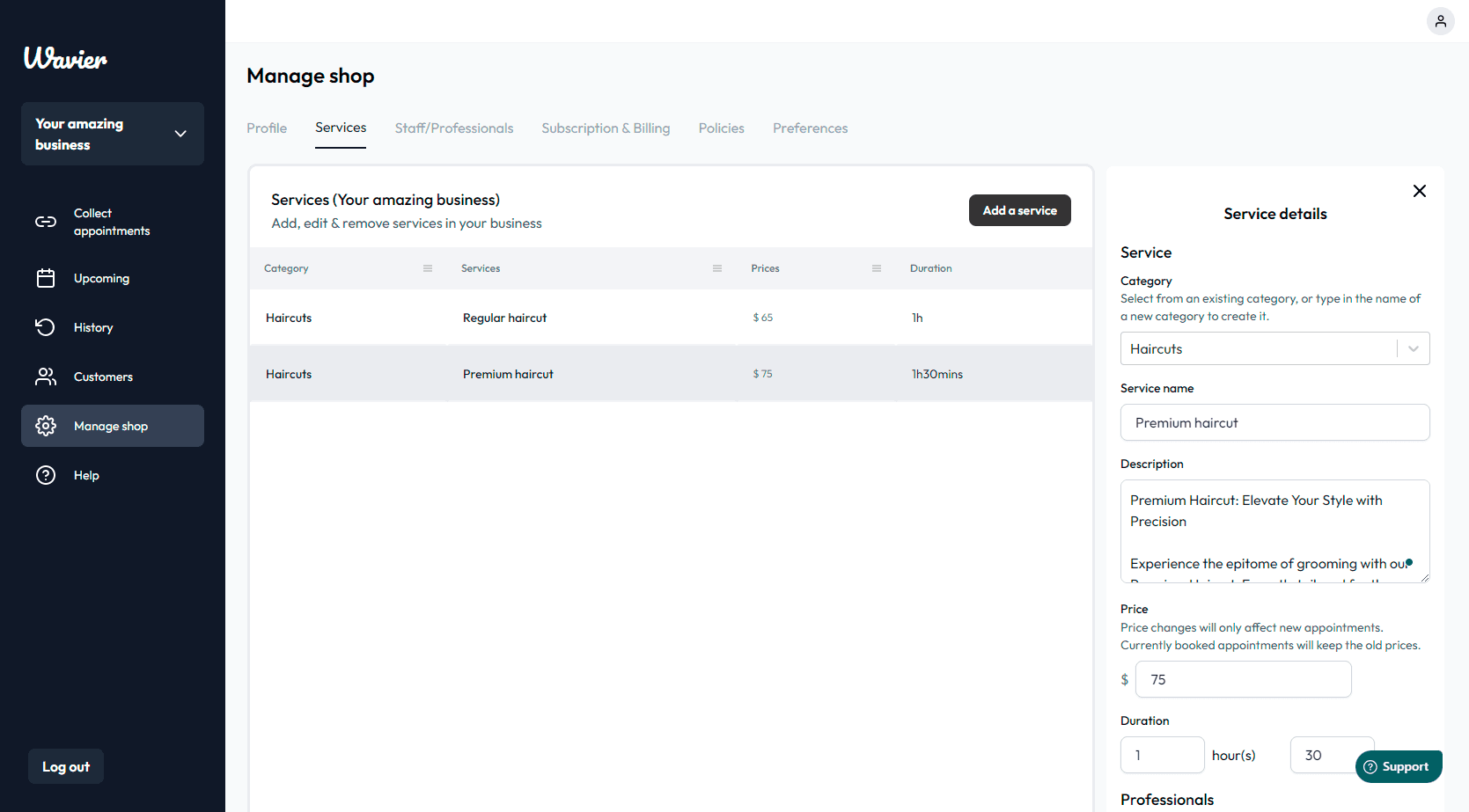Click the Duration column header
The width and height of the screenshot is (1469, 812).
[931, 268]
